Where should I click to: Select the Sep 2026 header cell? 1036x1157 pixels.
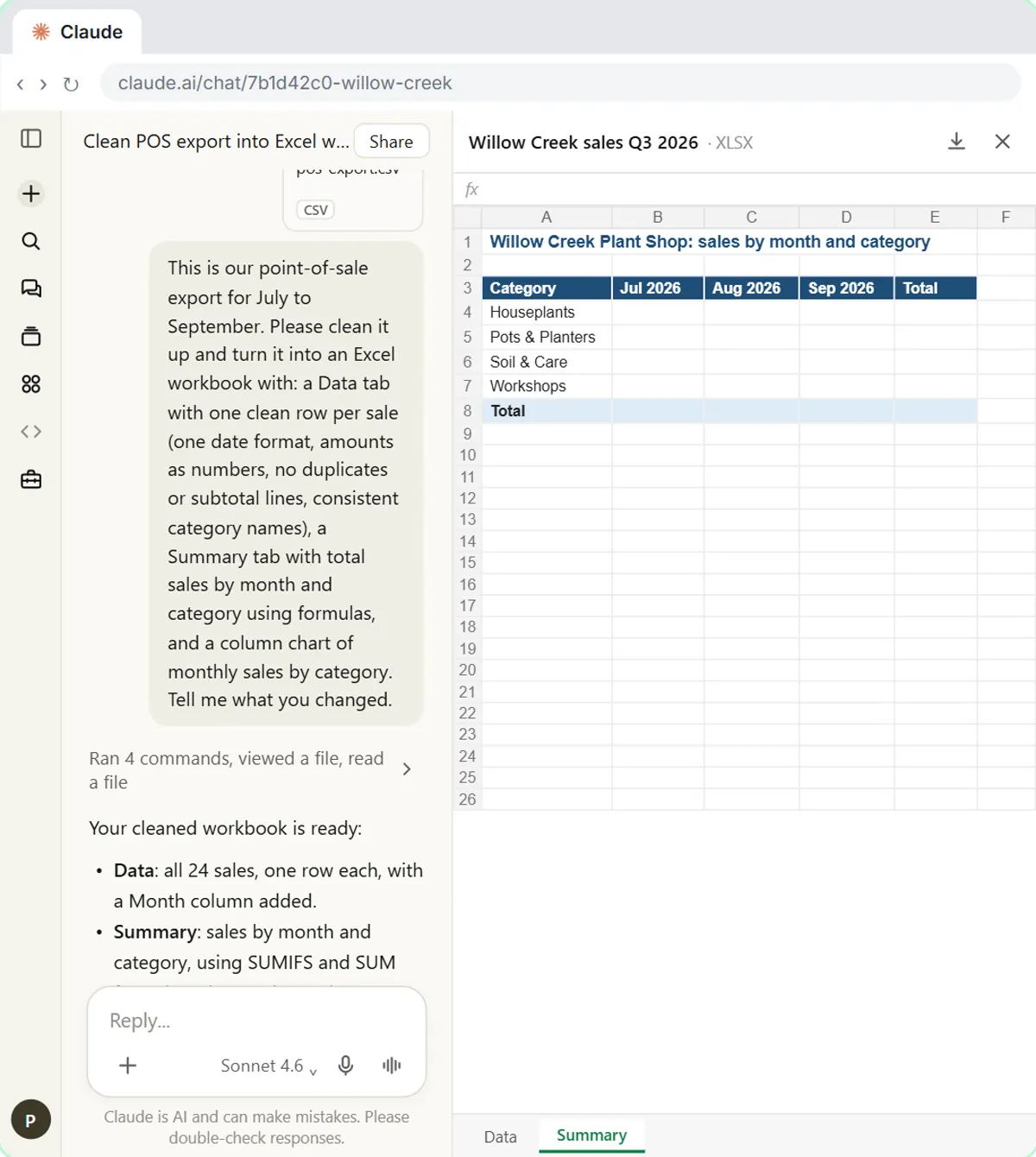pyautogui.click(x=847, y=288)
